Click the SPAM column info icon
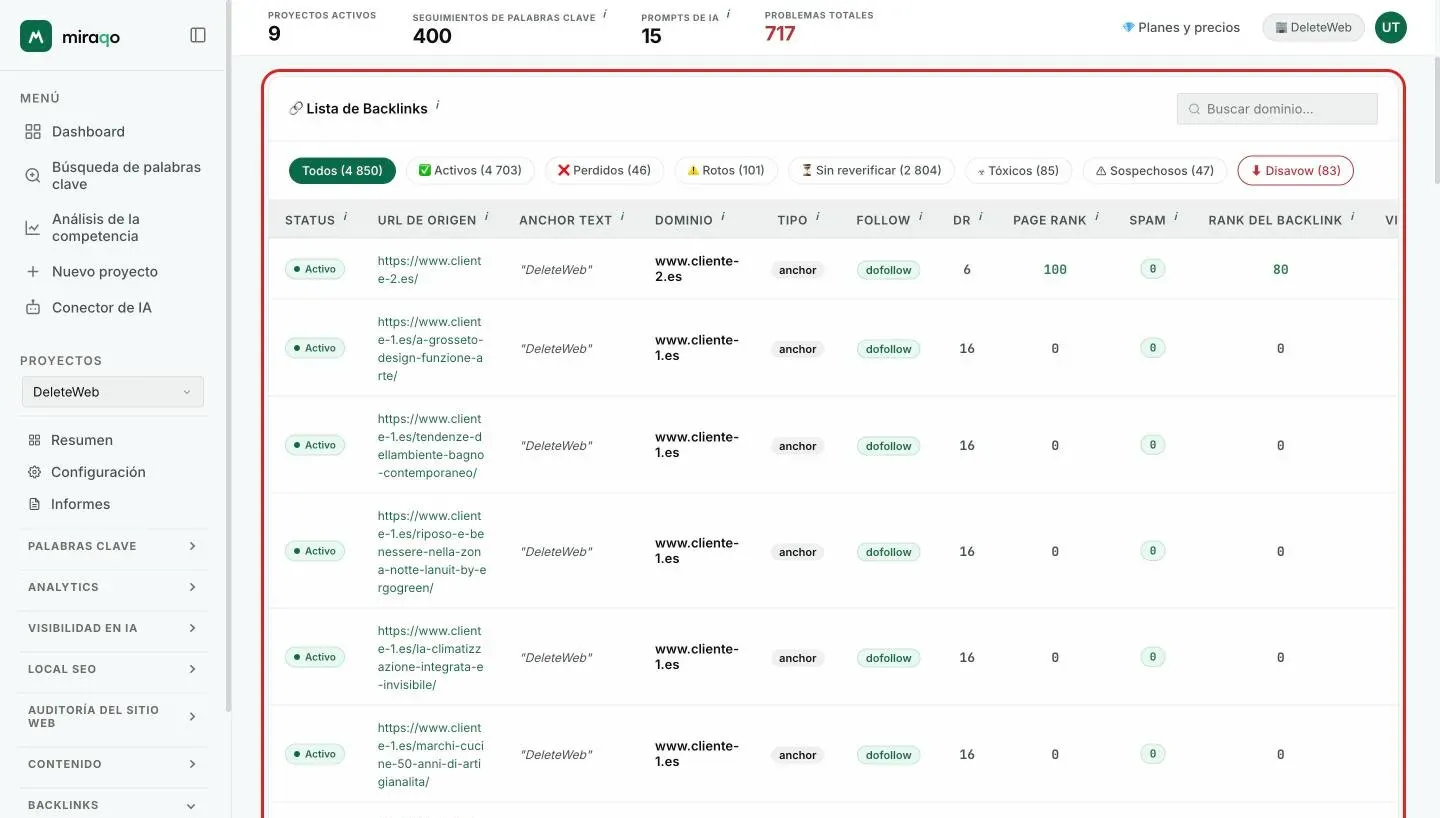Image resolution: width=1440 pixels, height=818 pixels. 1177,217
